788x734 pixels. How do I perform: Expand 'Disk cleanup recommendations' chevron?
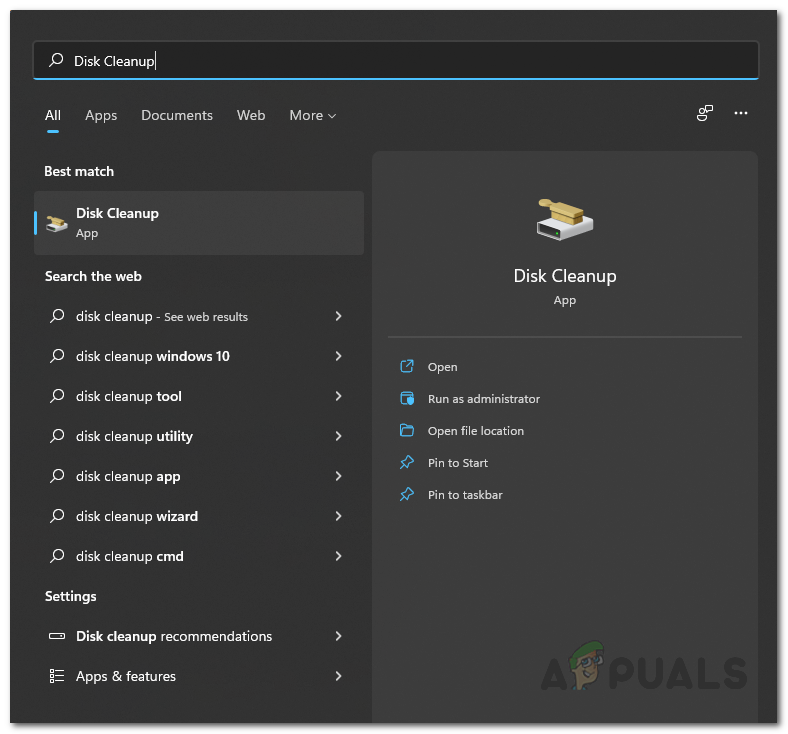[x=338, y=636]
